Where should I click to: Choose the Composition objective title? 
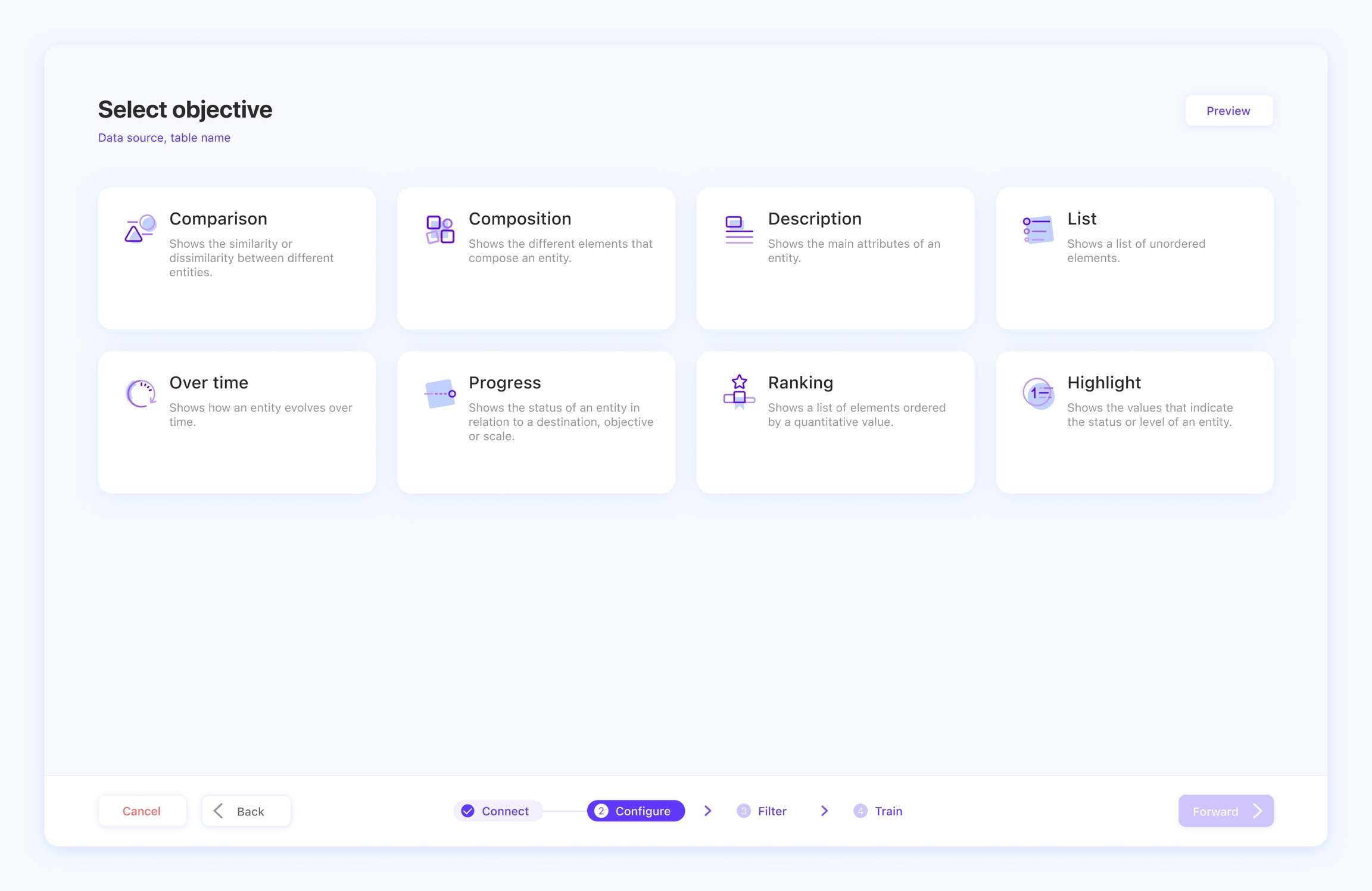pyautogui.click(x=520, y=219)
